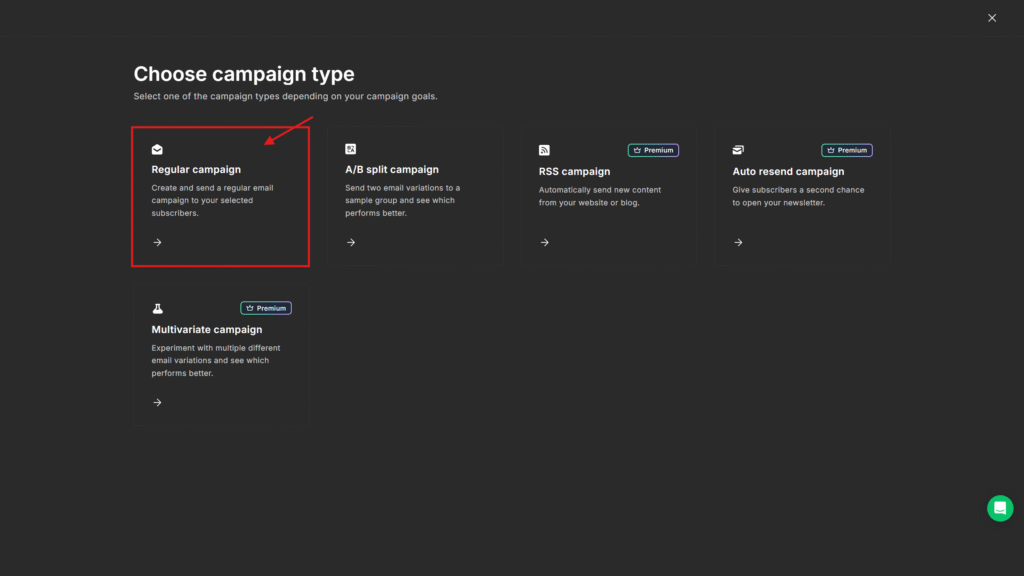This screenshot has width=1024, height=576.
Task: Click the RSS campaign feed icon
Action: point(544,150)
